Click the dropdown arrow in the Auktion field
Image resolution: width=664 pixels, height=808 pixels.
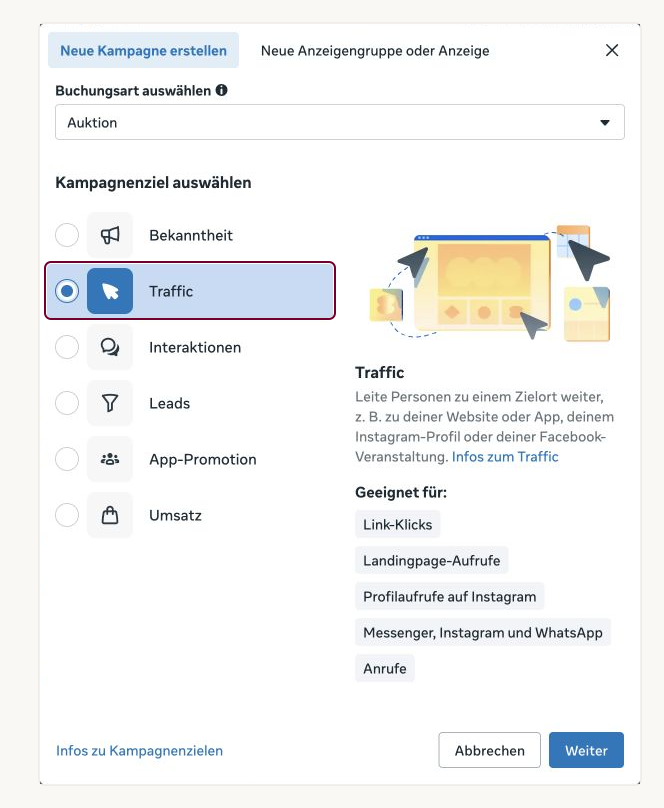pos(605,123)
